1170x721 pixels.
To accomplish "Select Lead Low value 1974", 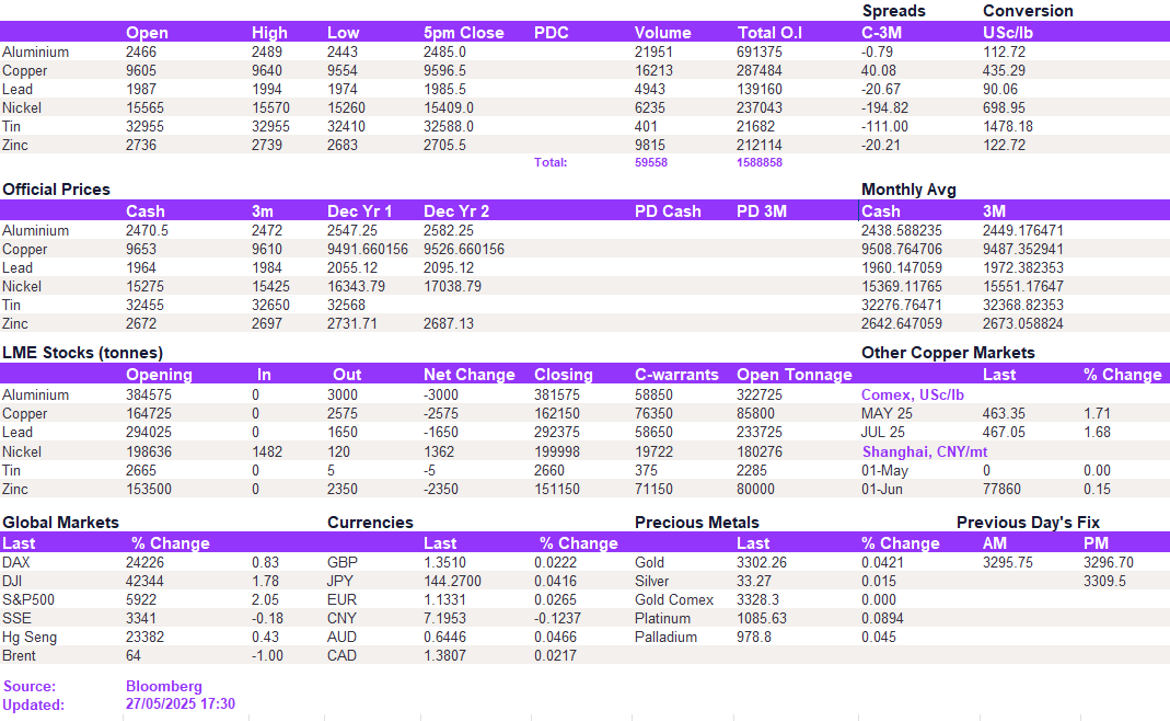I will (x=342, y=90).
